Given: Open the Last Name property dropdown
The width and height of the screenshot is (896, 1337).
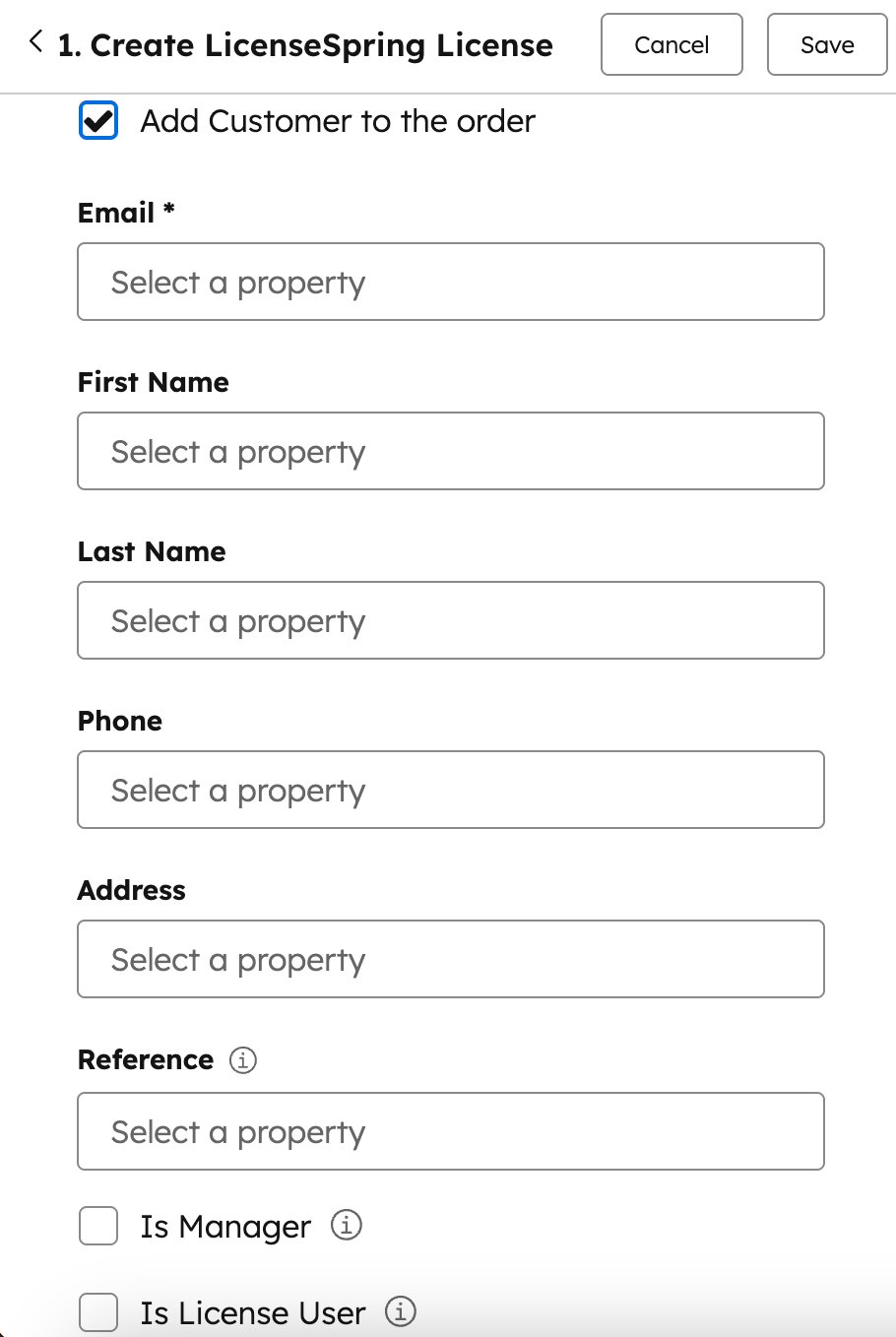Looking at the screenshot, I should point(451,620).
